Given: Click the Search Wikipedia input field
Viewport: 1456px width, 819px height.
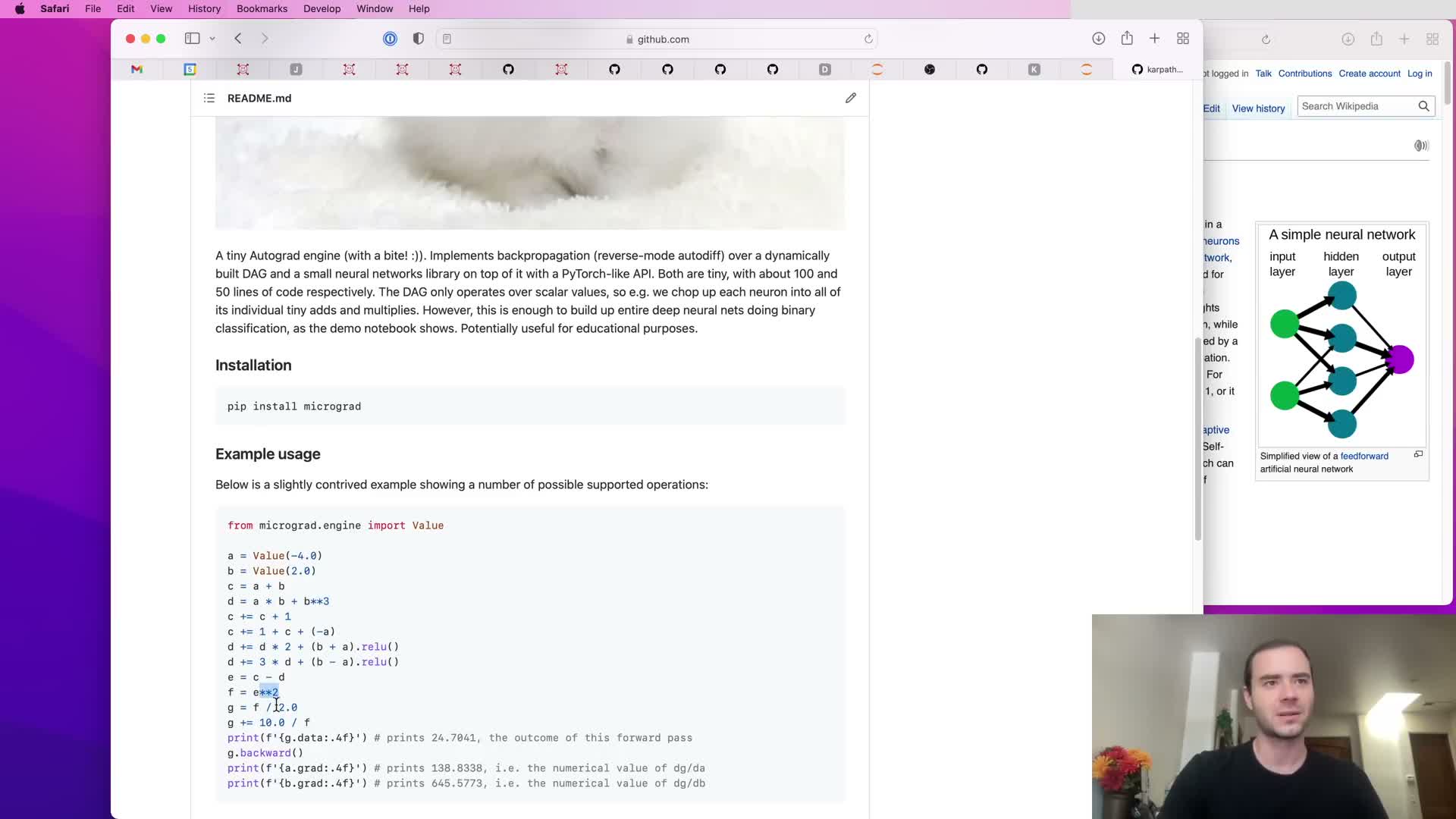Looking at the screenshot, I should click(x=1356, y=106).
